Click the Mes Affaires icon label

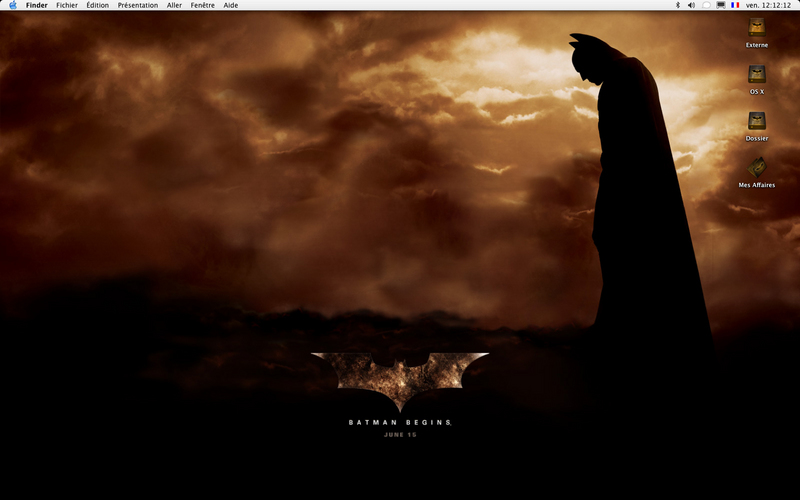tap(757, 185)
